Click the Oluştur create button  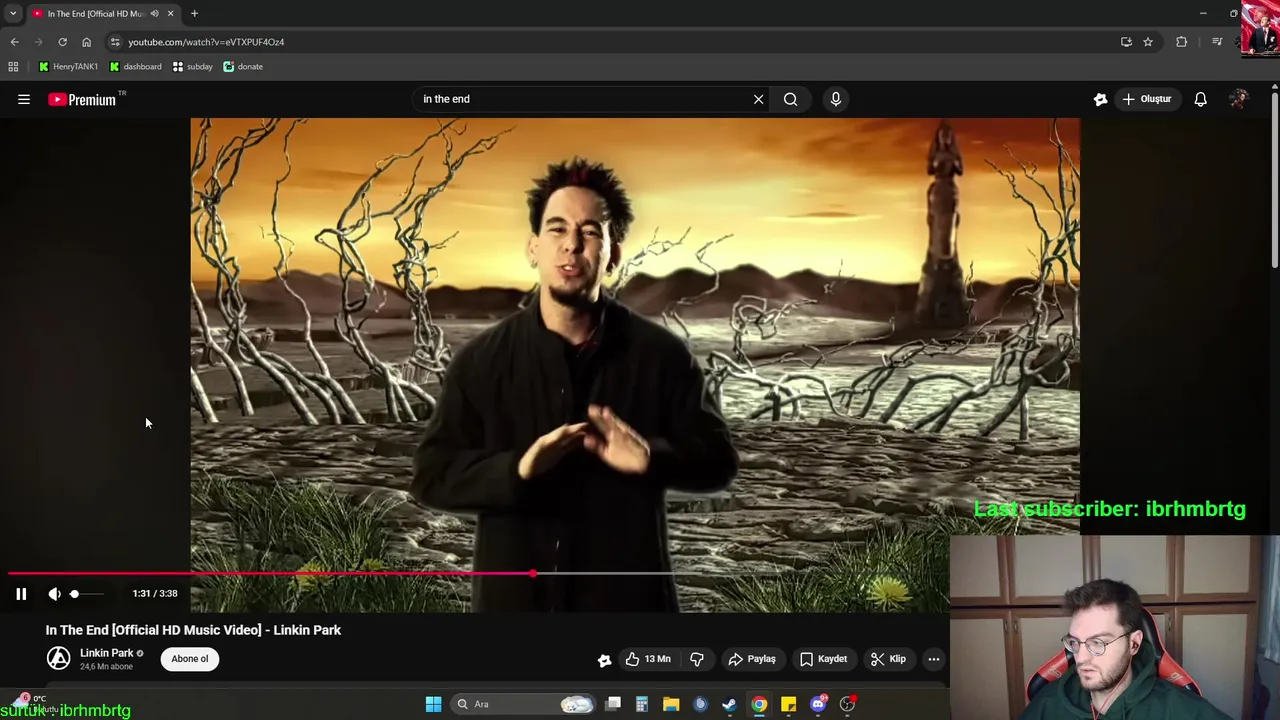tap(1146, 99)
